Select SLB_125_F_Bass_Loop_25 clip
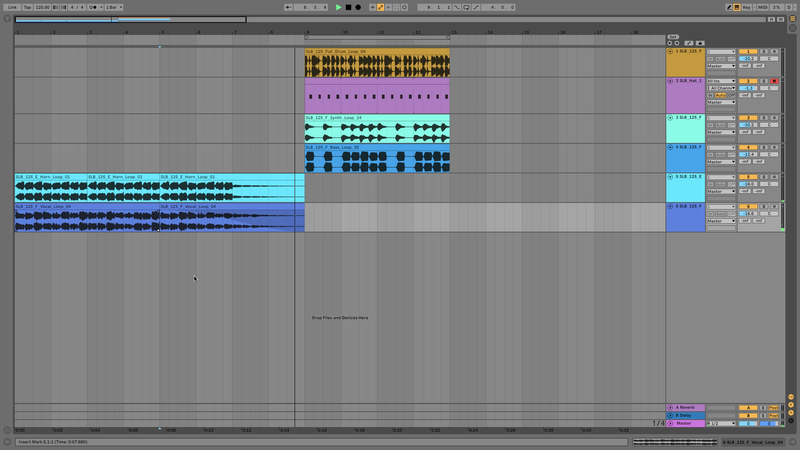 pyautogui.click(x=377, y=158)
